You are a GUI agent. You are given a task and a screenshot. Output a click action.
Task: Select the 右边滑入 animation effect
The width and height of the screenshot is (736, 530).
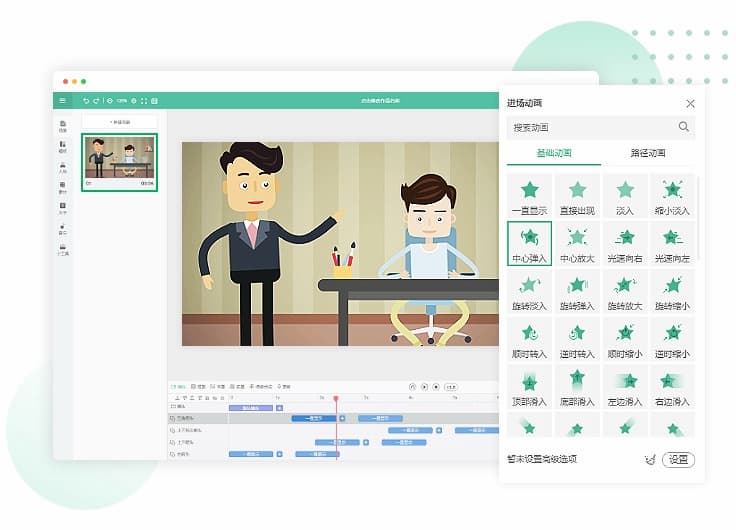click(673, 386)
